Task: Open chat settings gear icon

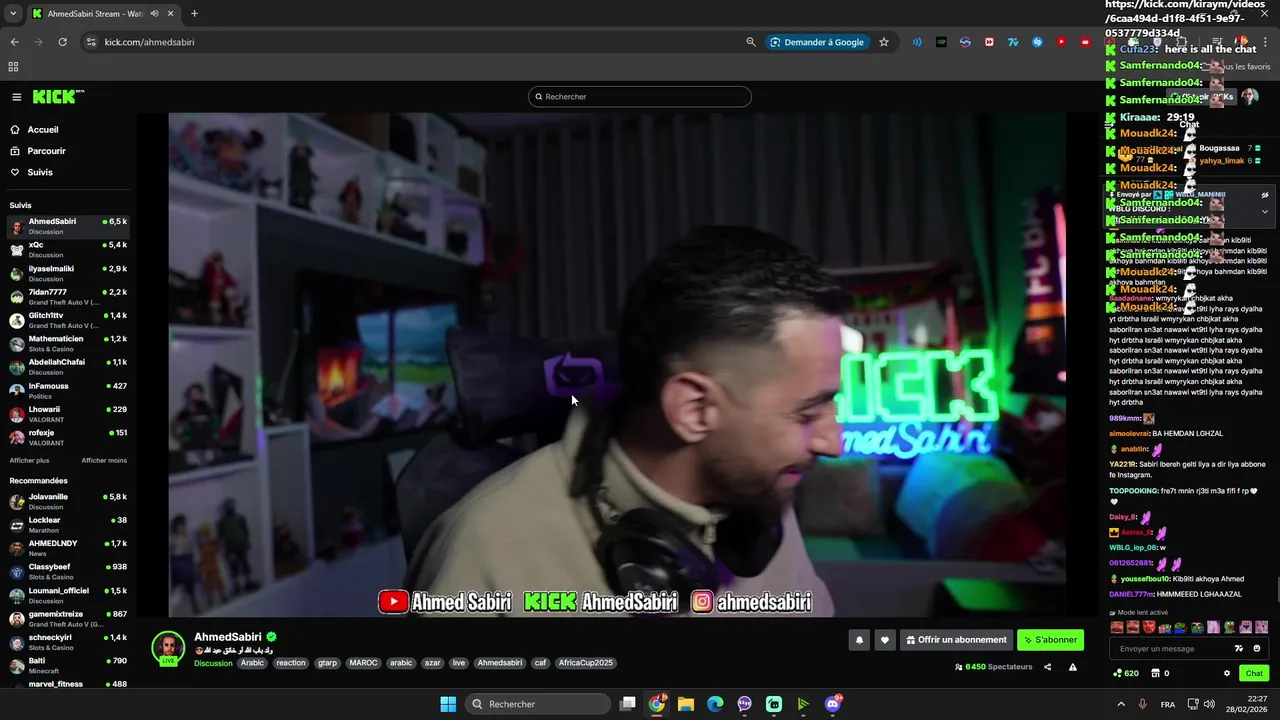Action: point(1227,674)
